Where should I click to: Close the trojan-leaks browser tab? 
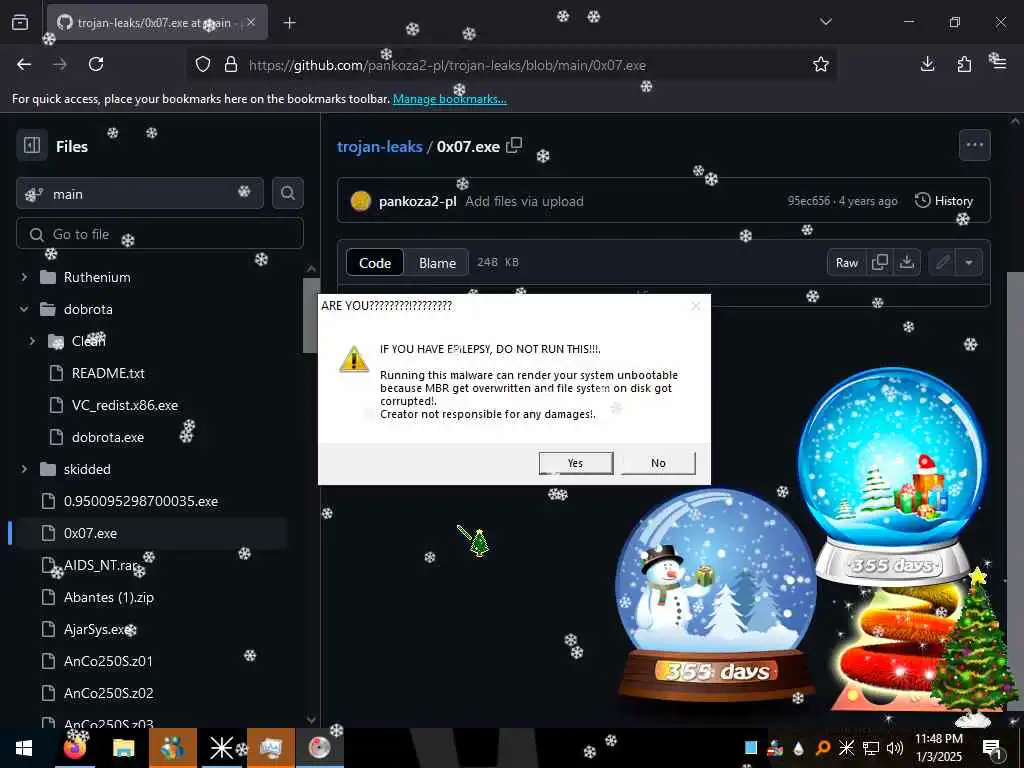pos(251,22)
